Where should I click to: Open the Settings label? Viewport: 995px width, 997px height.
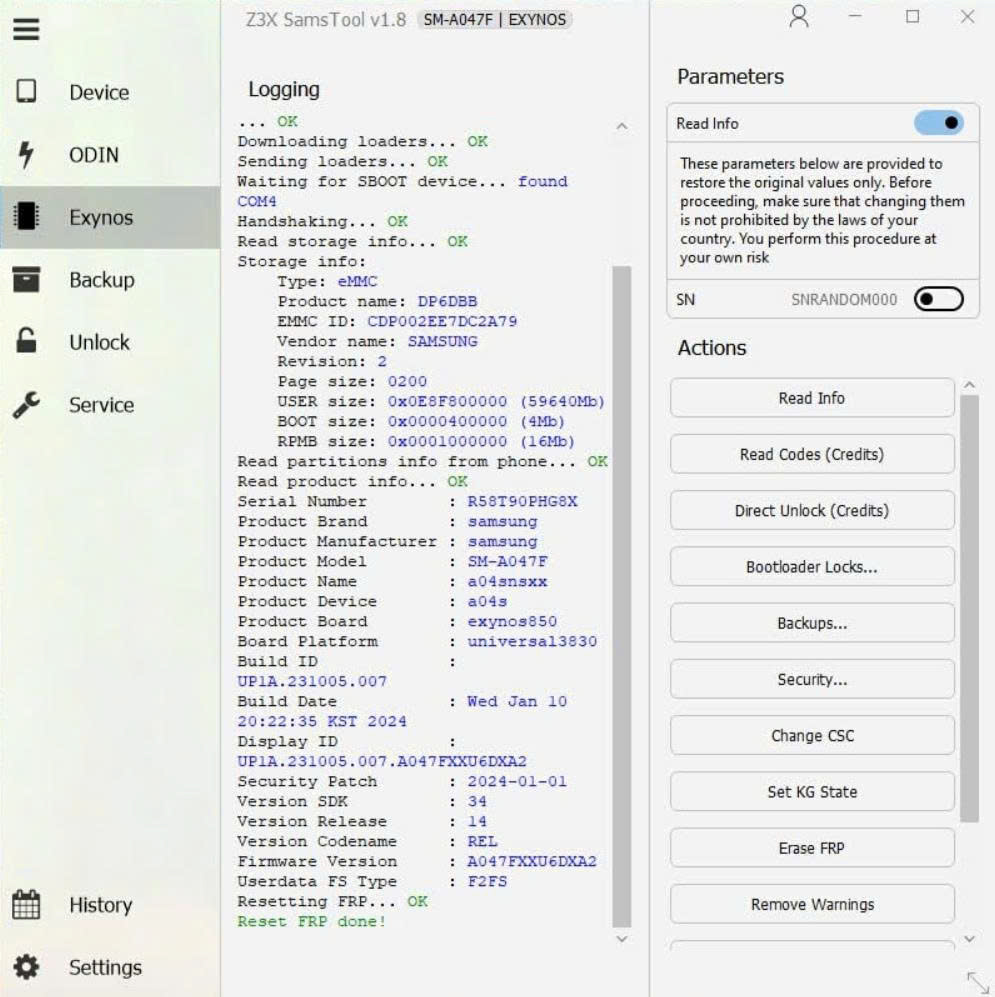click(x=105, y=967)
